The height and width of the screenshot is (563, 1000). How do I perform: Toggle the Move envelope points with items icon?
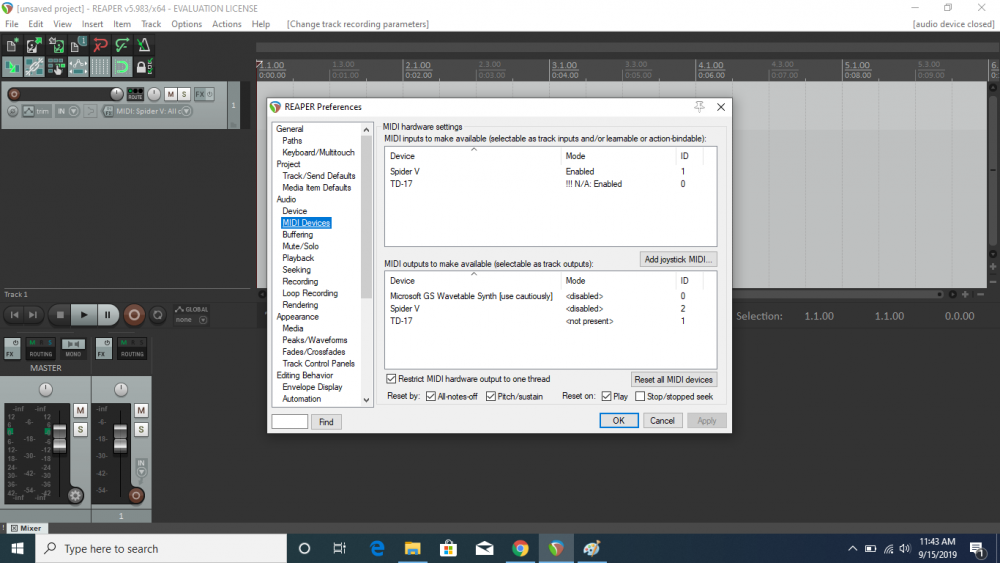(78, 66)
